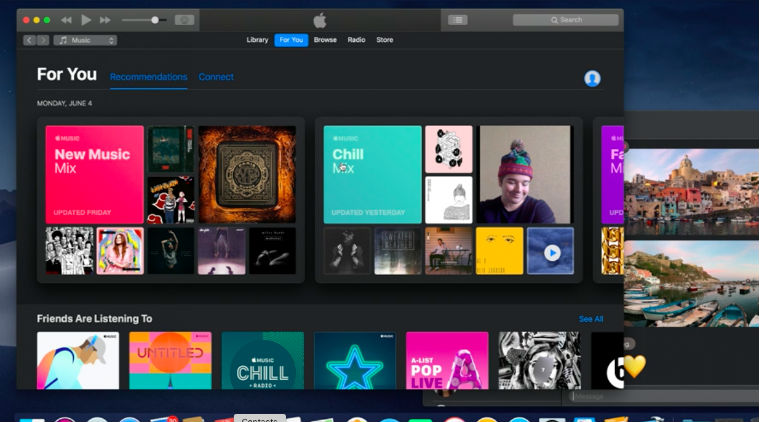Viewport: 759px width, 422px height.
Task: Open the anime characters album cover
Action: pos(171,200)
